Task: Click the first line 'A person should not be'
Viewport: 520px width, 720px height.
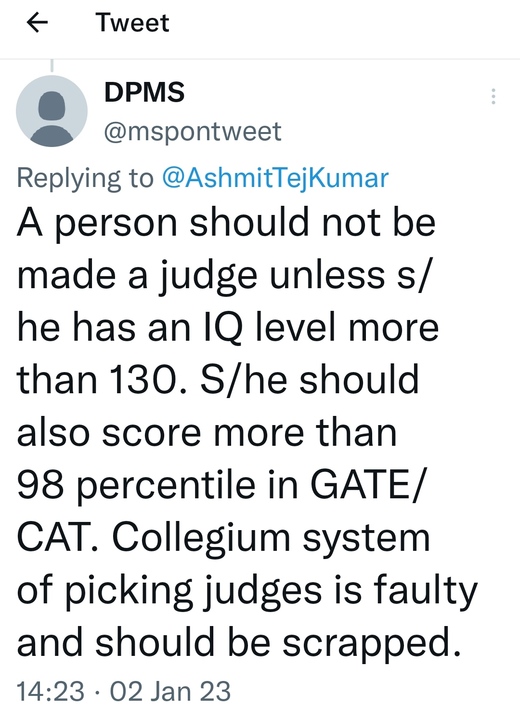Action: (226, 223)
